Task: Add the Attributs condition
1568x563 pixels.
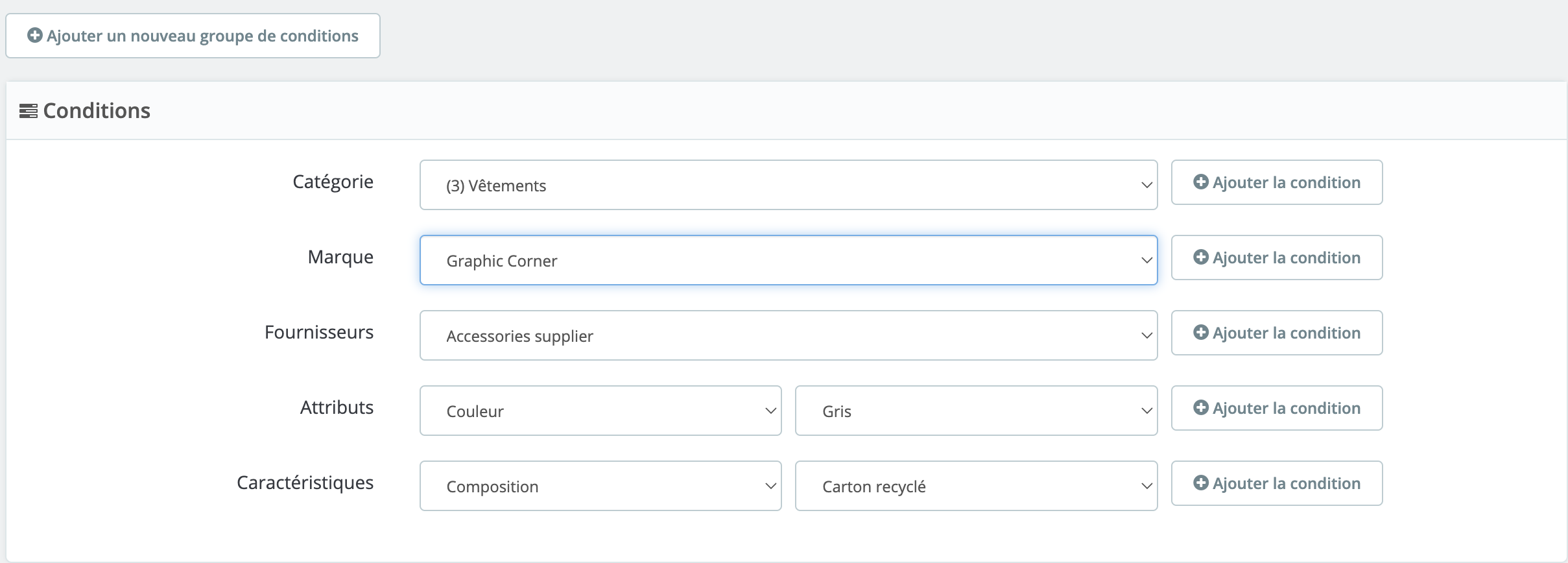Action: tap(1277, 408)
